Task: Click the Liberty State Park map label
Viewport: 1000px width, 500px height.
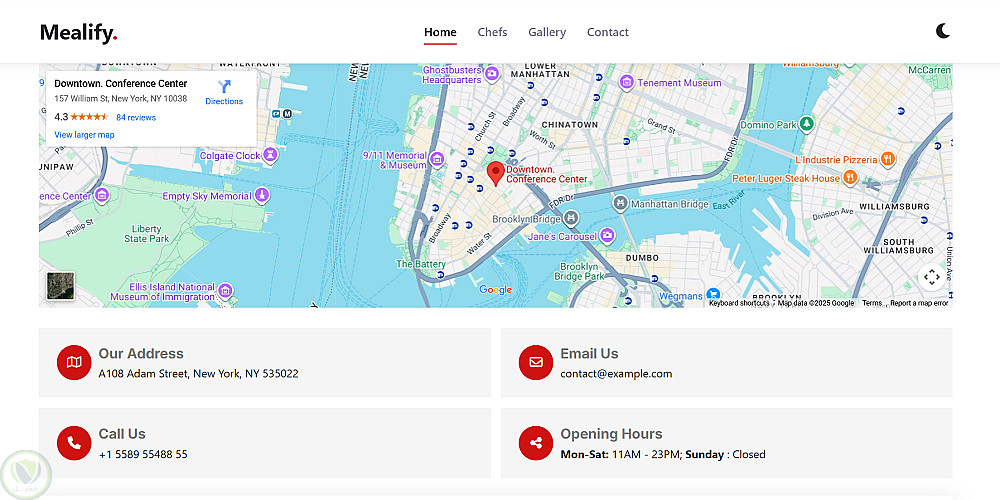Action: [x=147, y=233]
